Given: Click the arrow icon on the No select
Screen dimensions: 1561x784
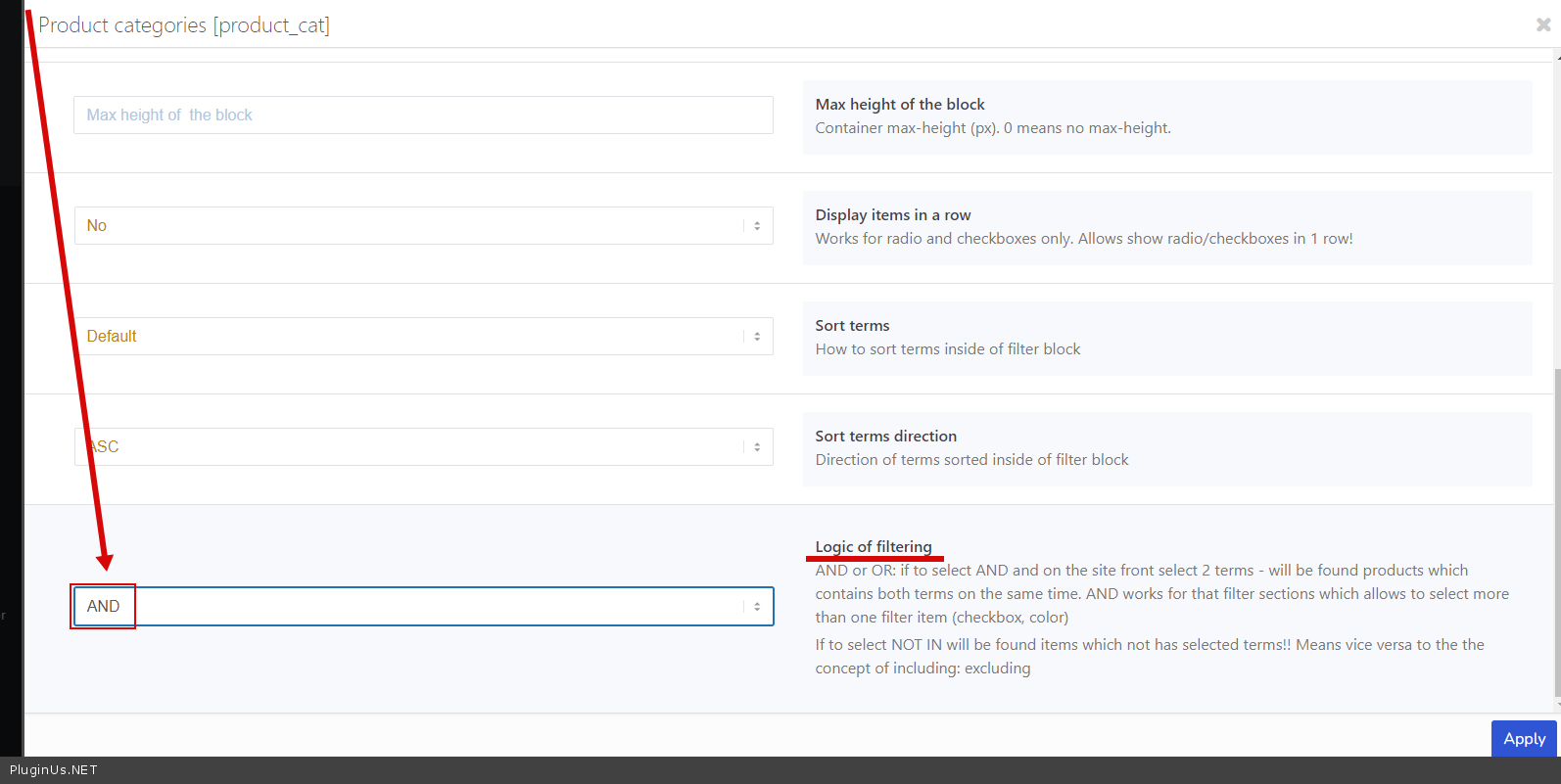Looking at the screenshot, I should click(757, 226).
